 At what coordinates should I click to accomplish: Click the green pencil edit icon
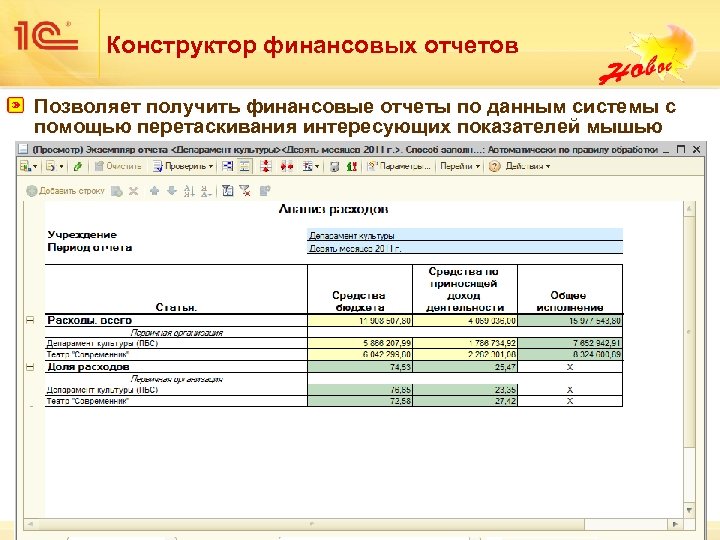tap(78, 166)
